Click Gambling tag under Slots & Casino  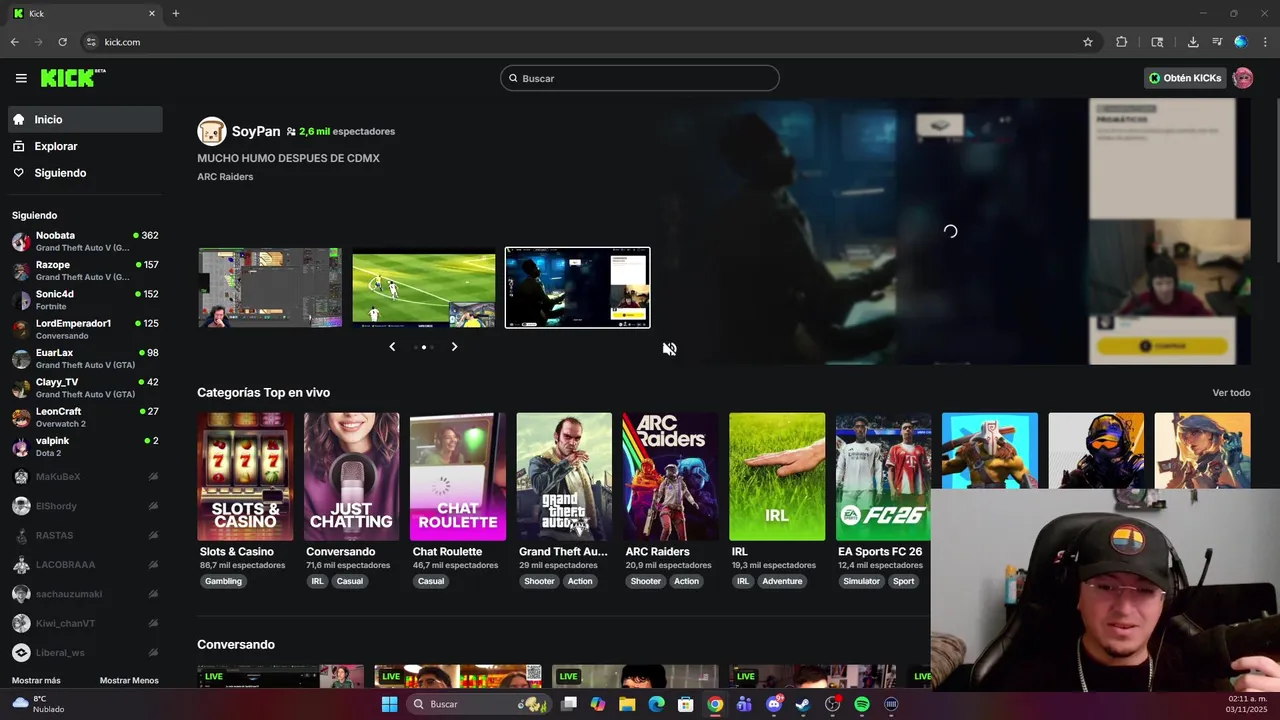223,581
